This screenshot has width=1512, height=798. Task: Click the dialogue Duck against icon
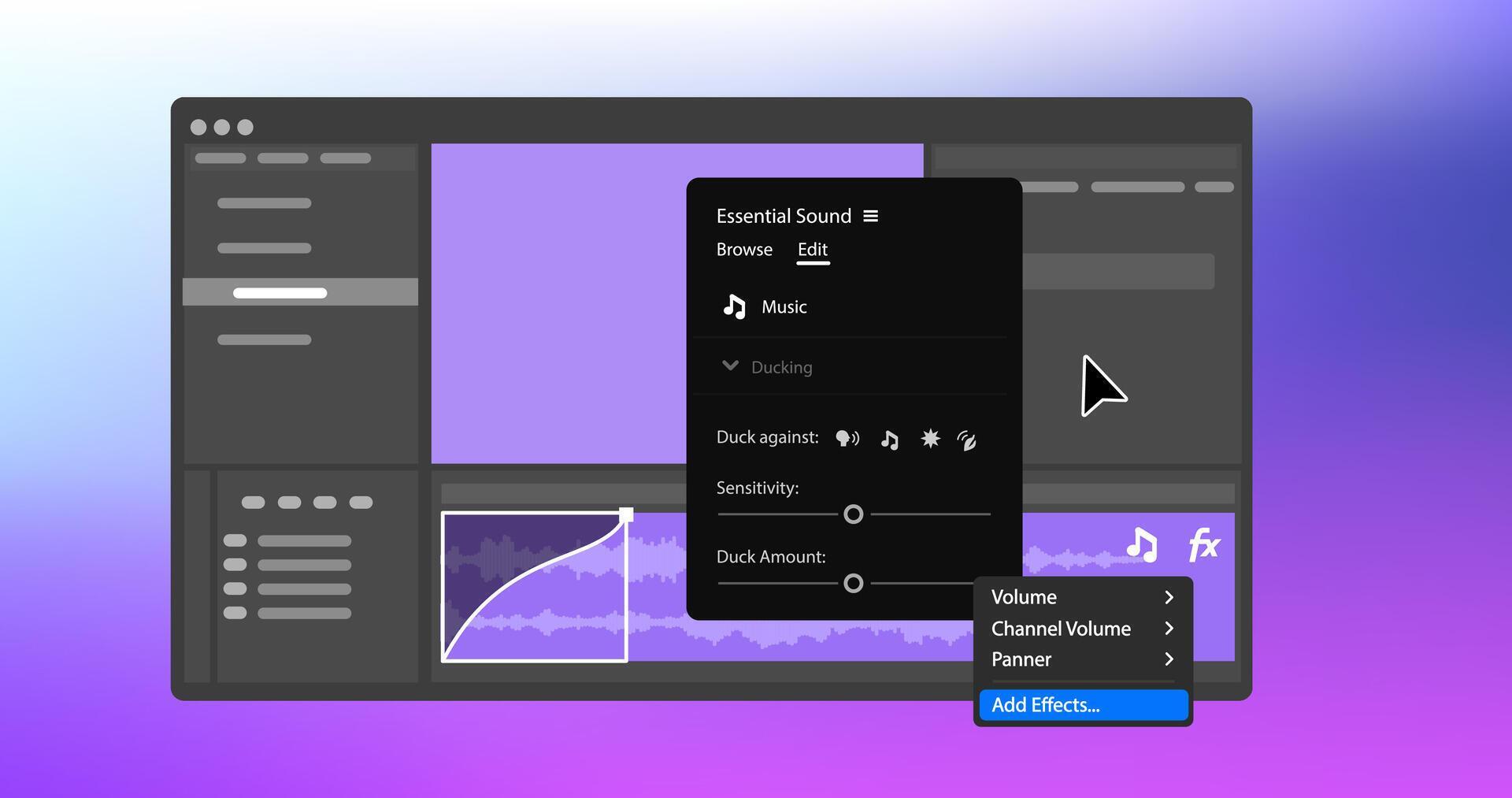[x=848, y=439]
